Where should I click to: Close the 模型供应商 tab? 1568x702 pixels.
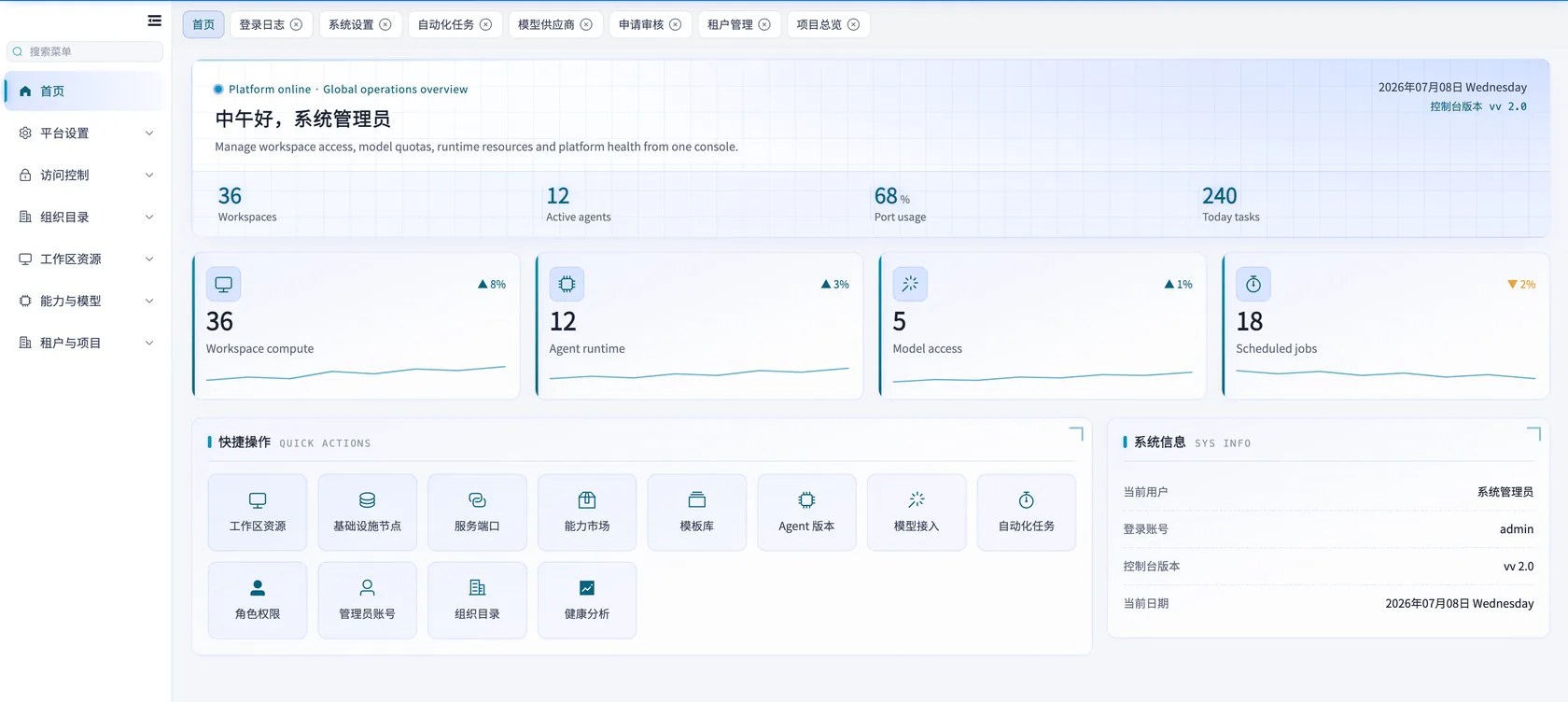[586, 25]
